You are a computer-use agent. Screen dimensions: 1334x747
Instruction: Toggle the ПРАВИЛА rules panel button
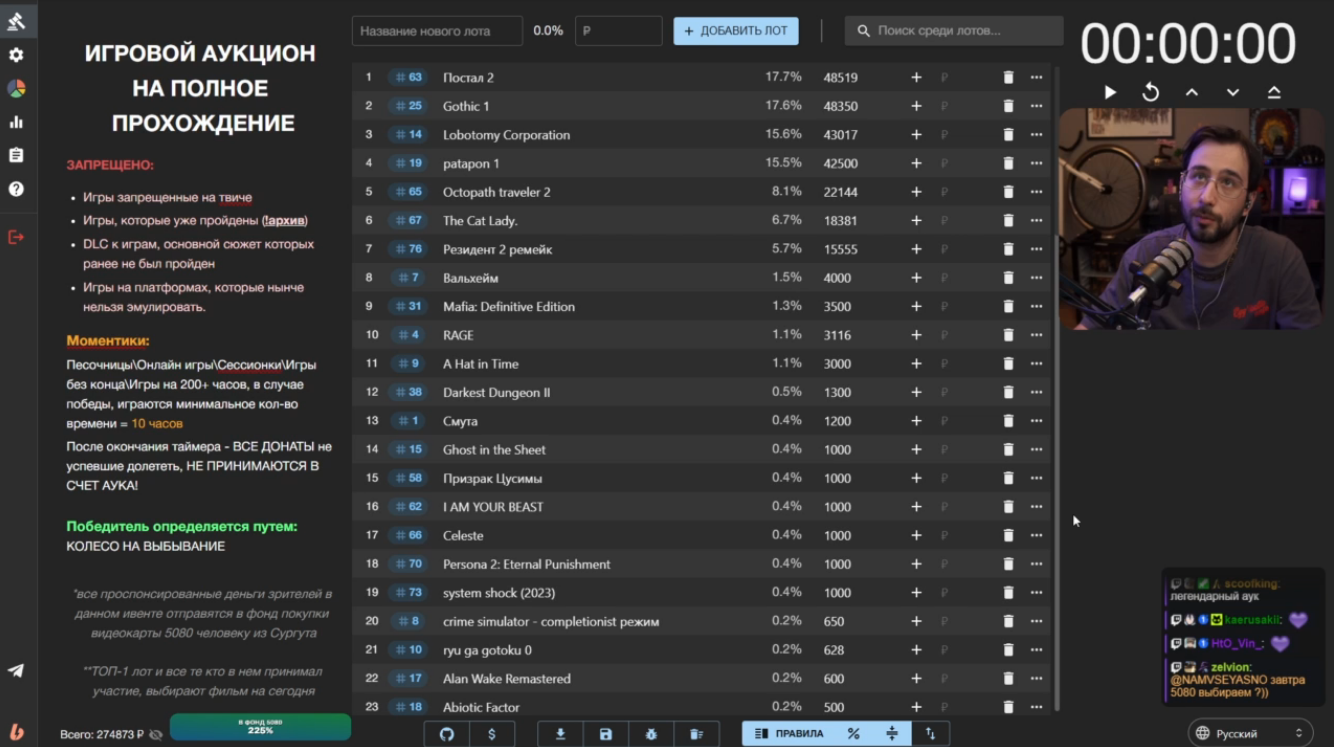coord(789,734)
